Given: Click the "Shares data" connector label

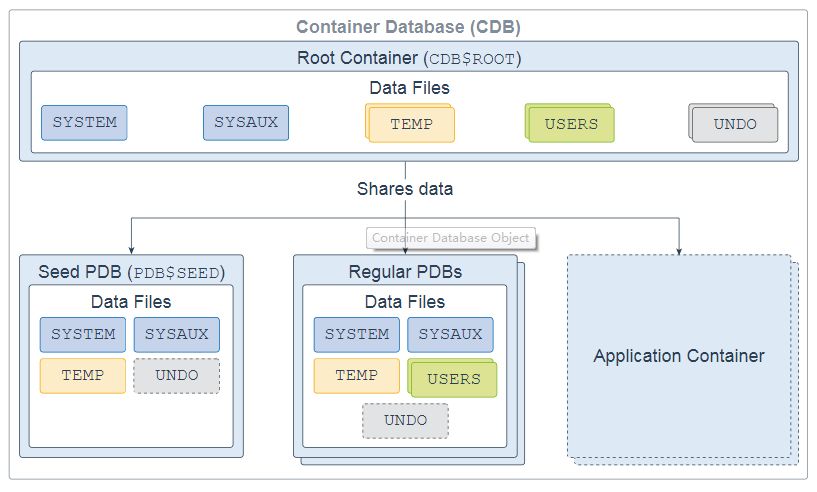Looking at the screenshot, I should point(404,188).
